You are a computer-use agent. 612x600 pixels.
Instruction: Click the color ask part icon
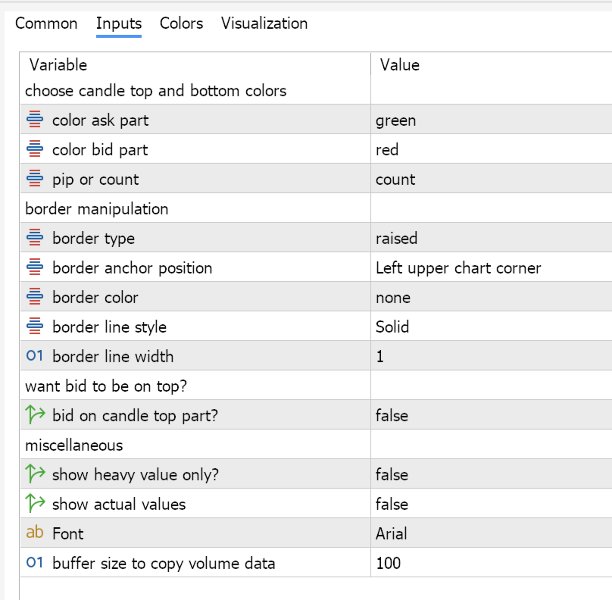click(35, 119)
